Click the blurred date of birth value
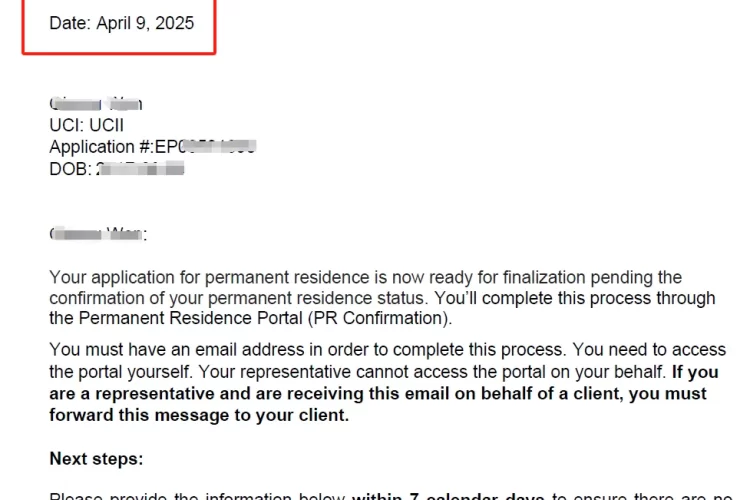Viewport: 750px width, 500px height. coord(140,169)
